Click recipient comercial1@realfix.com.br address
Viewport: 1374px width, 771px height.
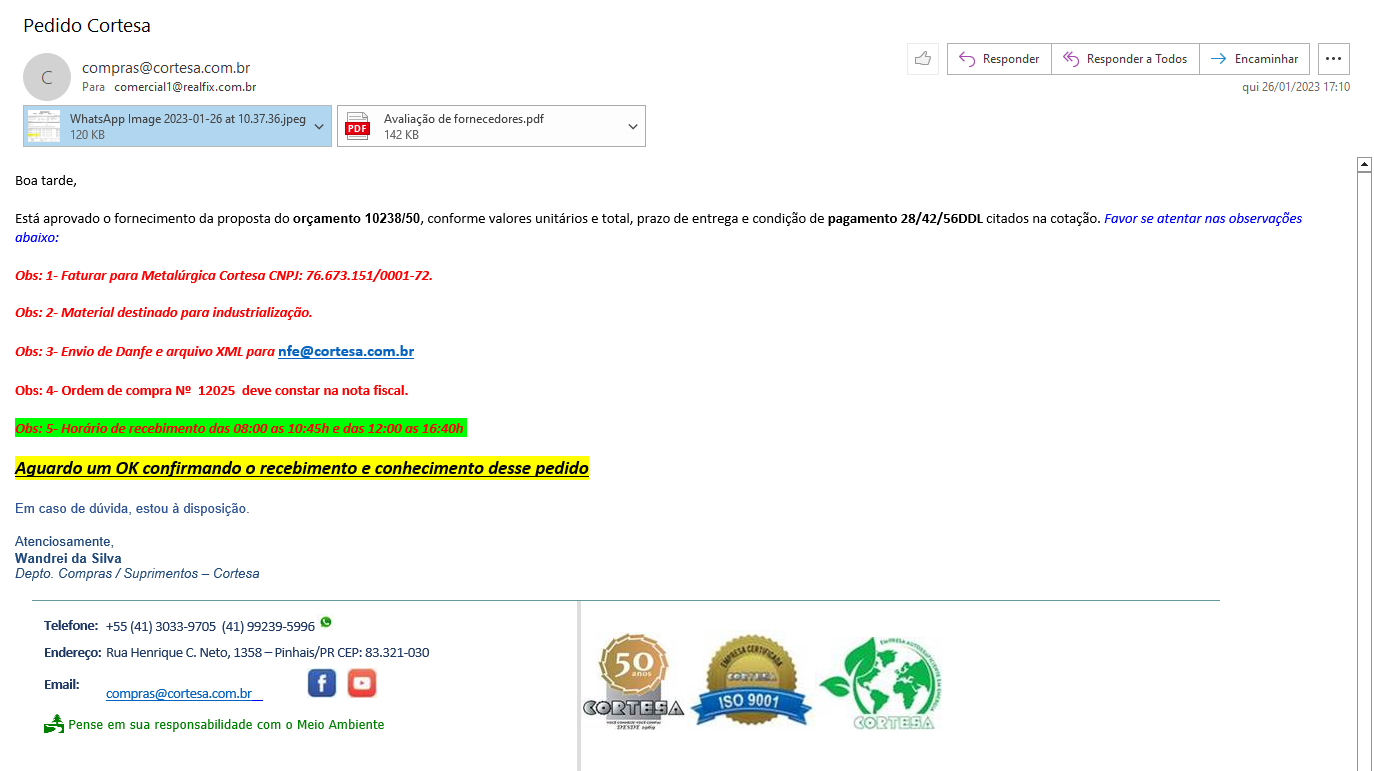[x=185, y=87]
